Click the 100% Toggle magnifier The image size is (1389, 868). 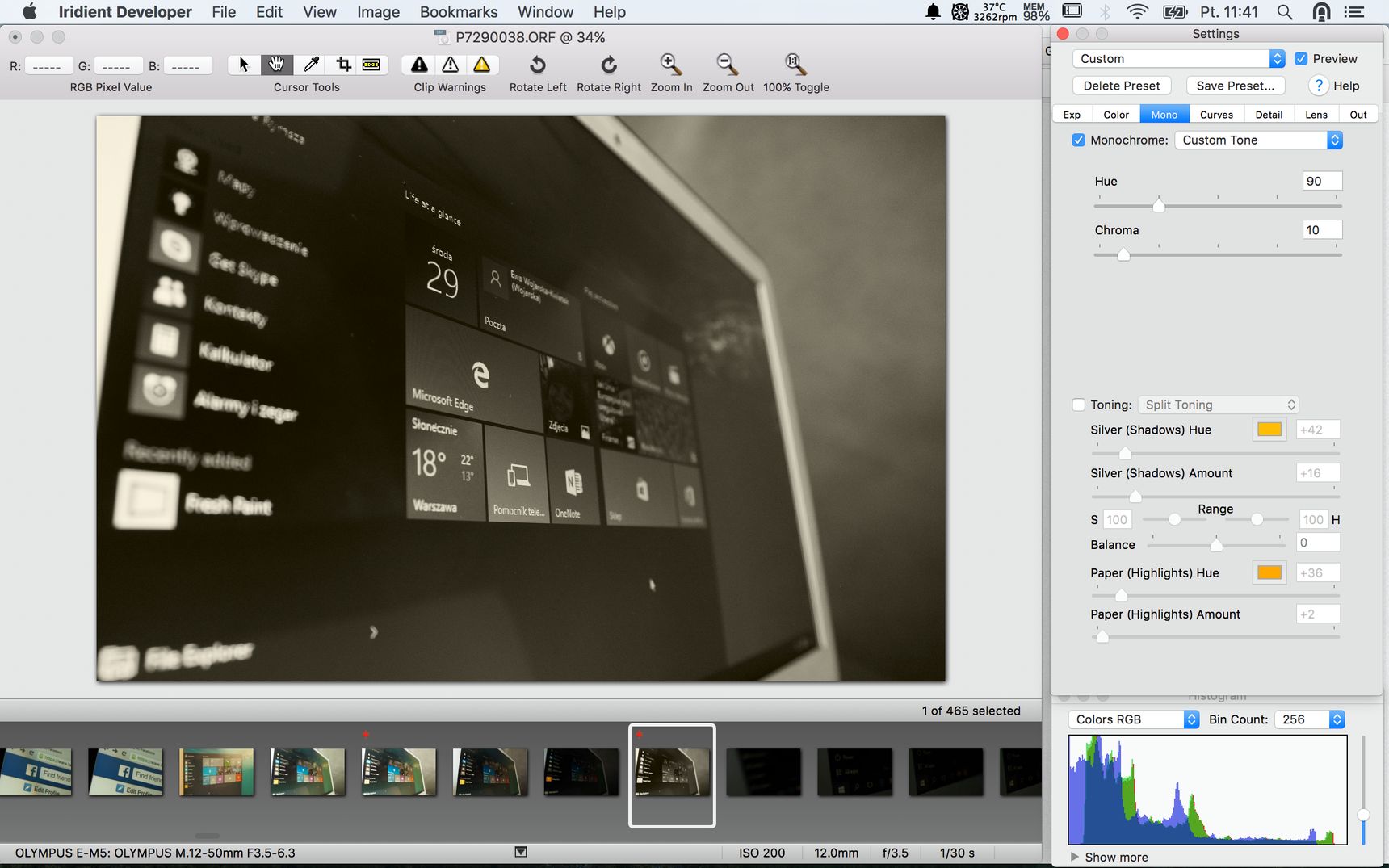[795, 65]
